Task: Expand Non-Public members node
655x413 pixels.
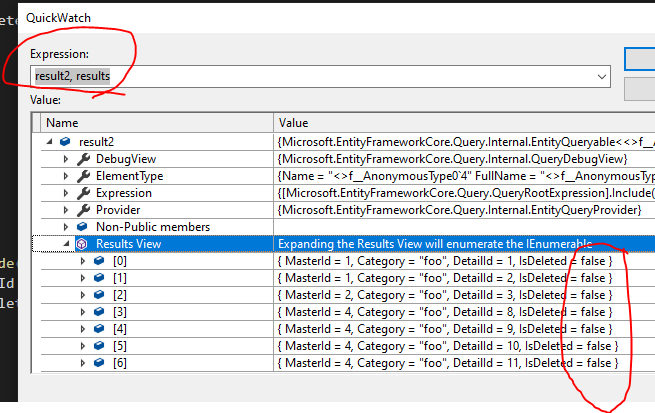Action: 66,227
